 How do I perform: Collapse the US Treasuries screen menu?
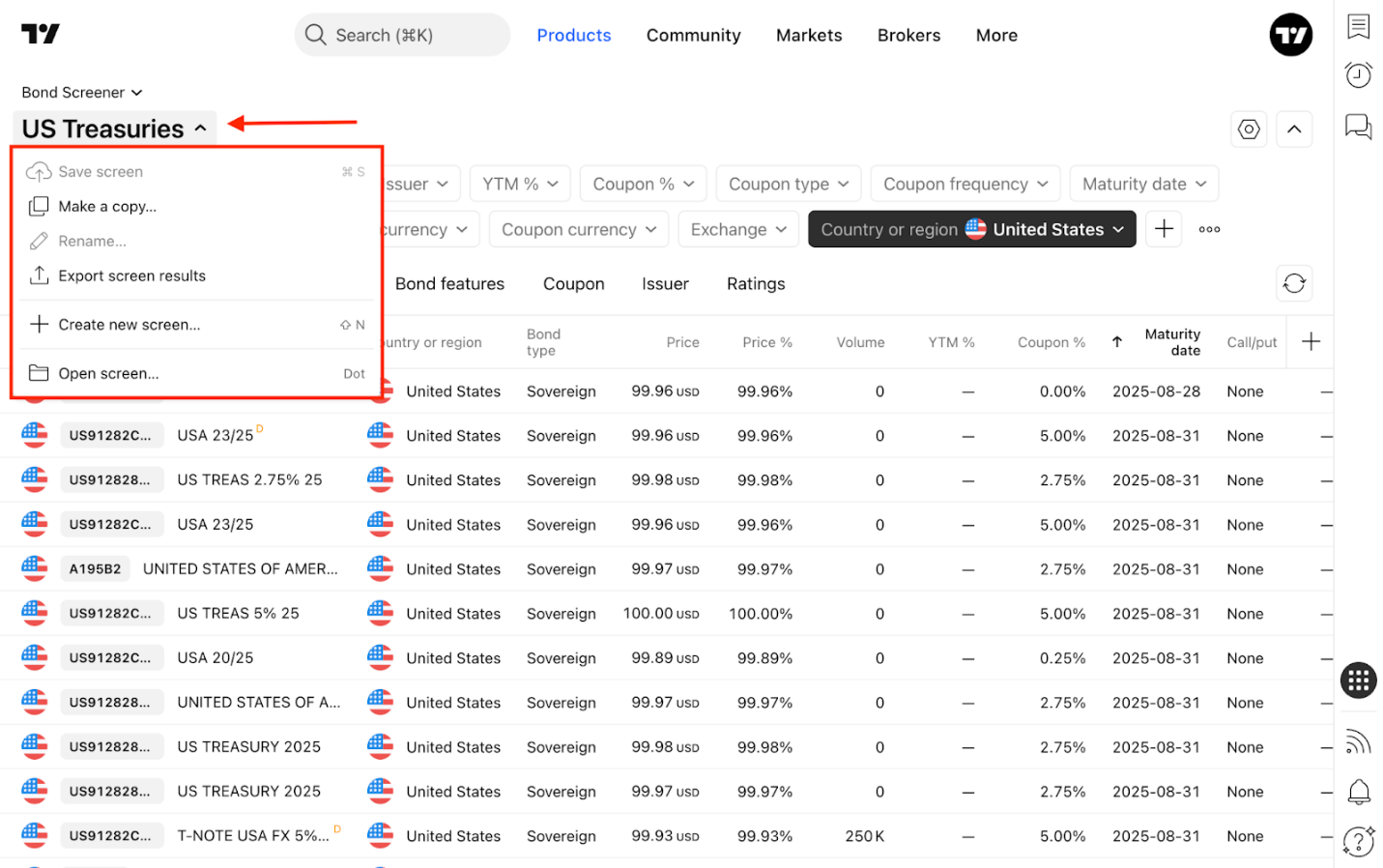tap(114, 129)
